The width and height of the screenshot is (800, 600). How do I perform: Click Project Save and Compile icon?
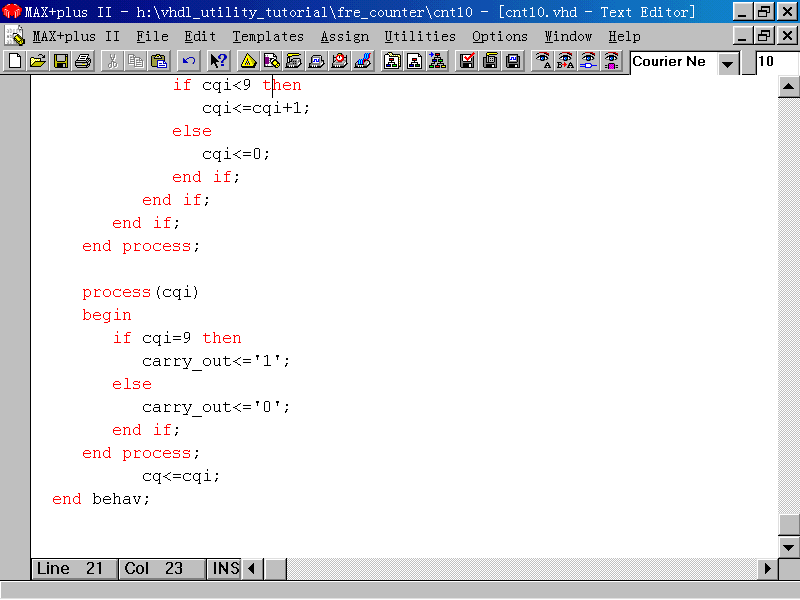coord(490,61)
